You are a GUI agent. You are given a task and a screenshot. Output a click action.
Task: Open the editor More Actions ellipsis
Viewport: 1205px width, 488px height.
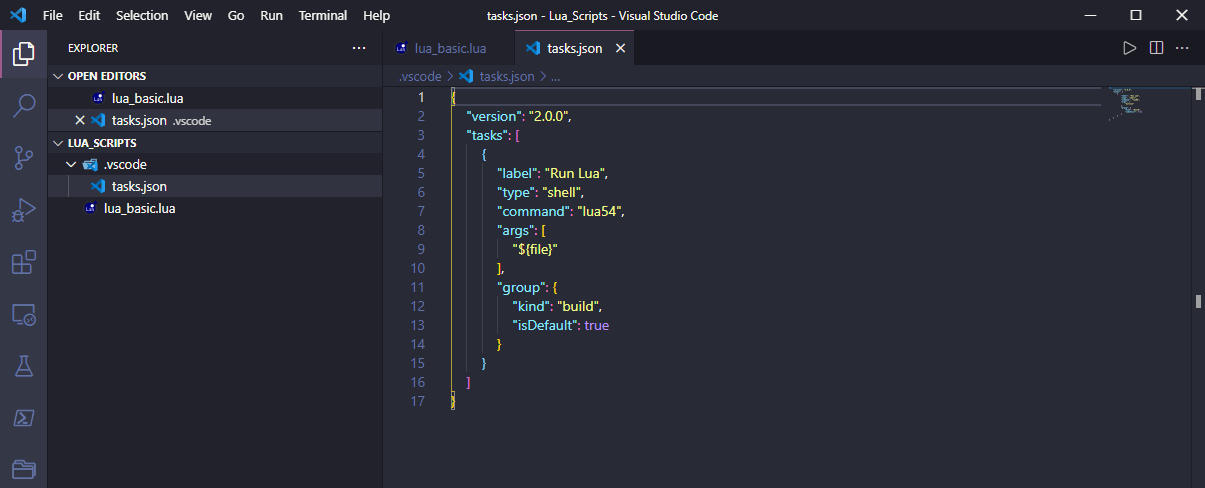coord(1182,47)
